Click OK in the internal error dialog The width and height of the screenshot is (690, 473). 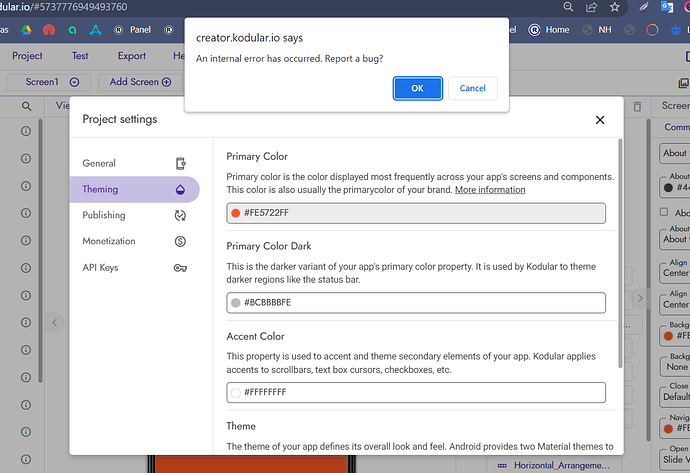417,88
